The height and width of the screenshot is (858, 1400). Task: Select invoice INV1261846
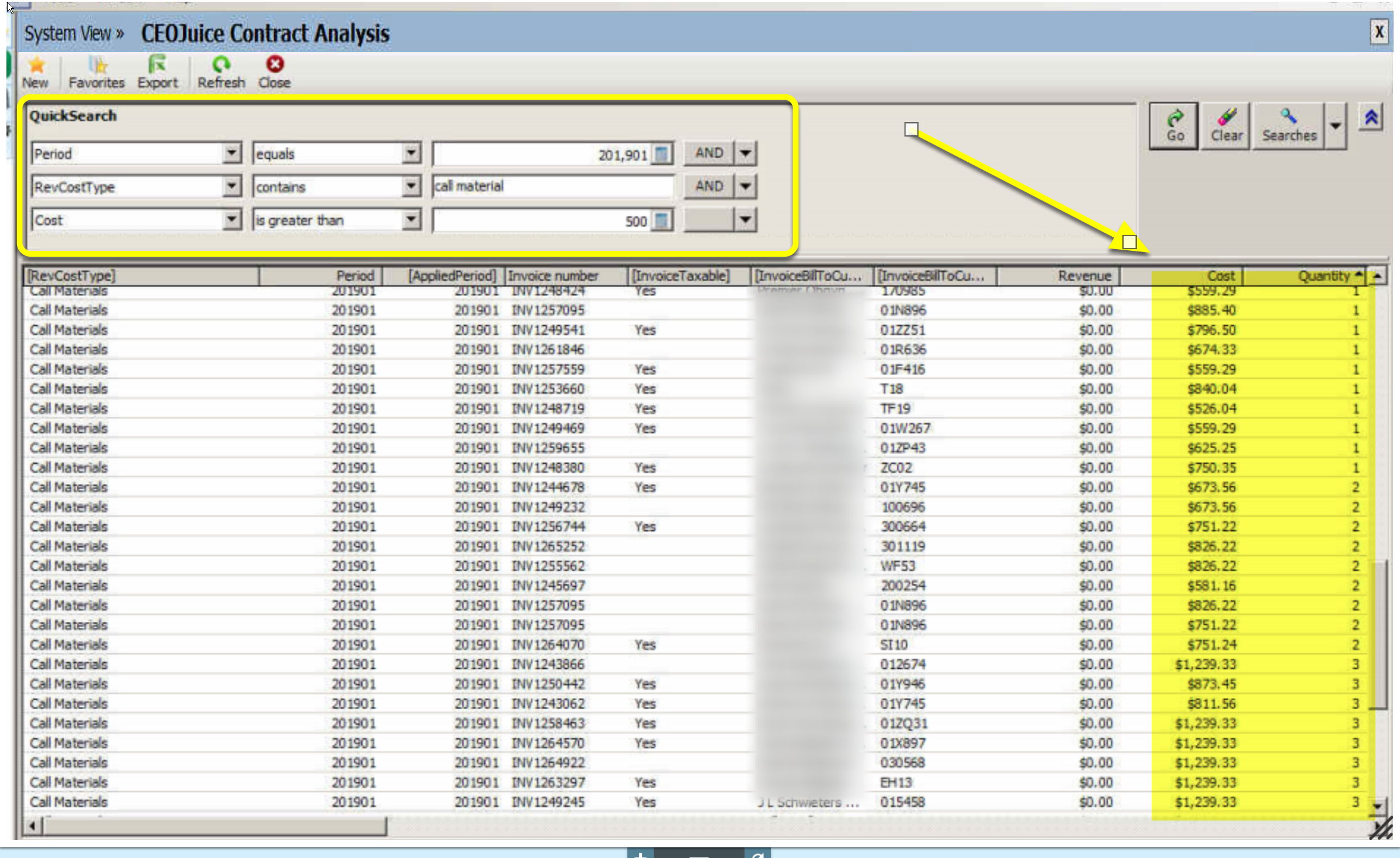548,349
